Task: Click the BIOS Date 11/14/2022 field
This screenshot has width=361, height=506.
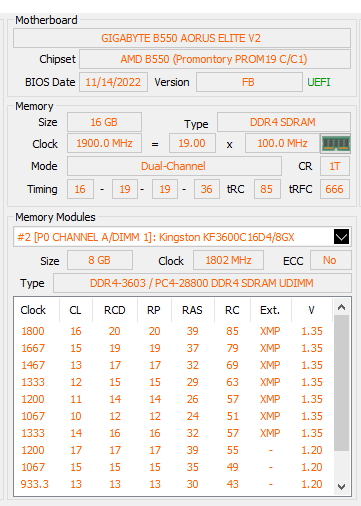Action: coord(113,82)
